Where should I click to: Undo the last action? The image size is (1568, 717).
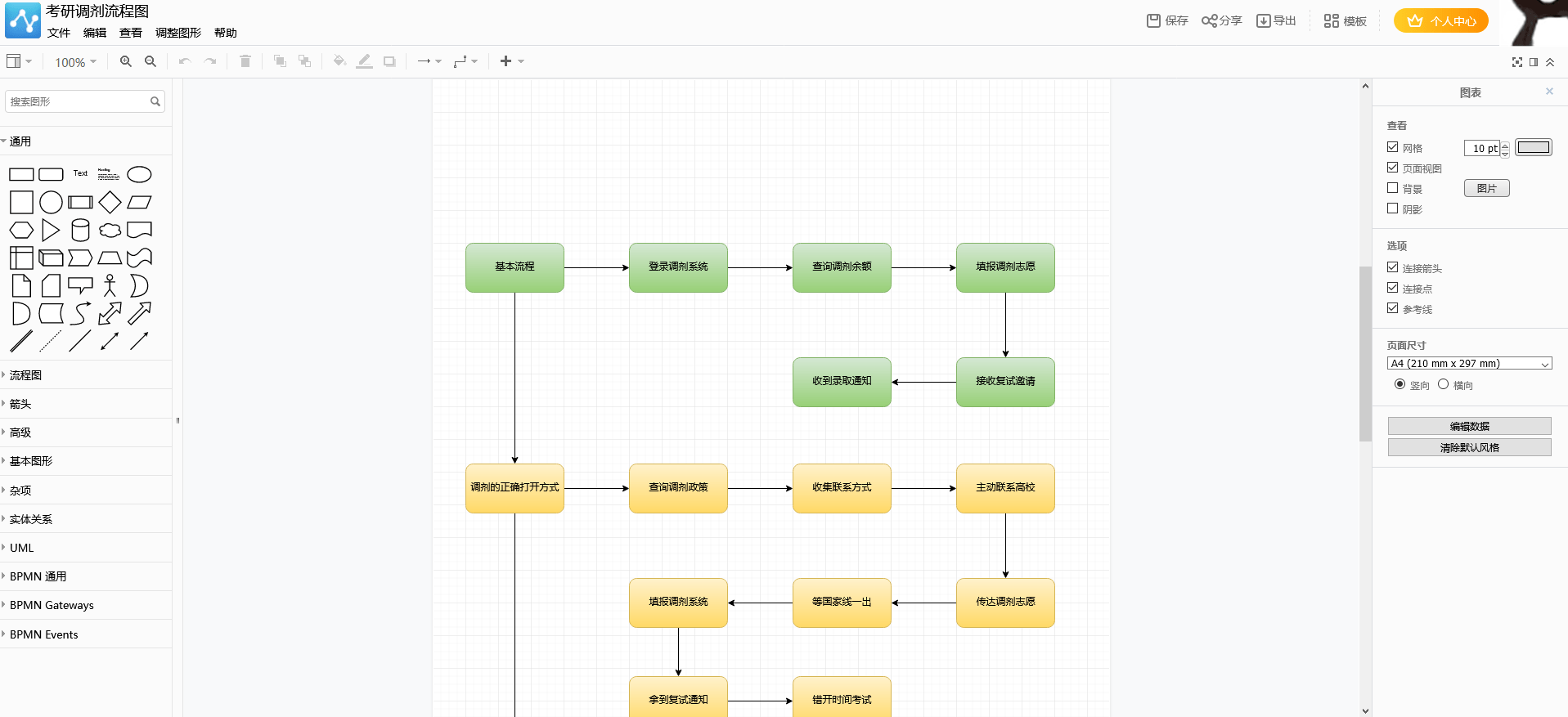(185, 61)
